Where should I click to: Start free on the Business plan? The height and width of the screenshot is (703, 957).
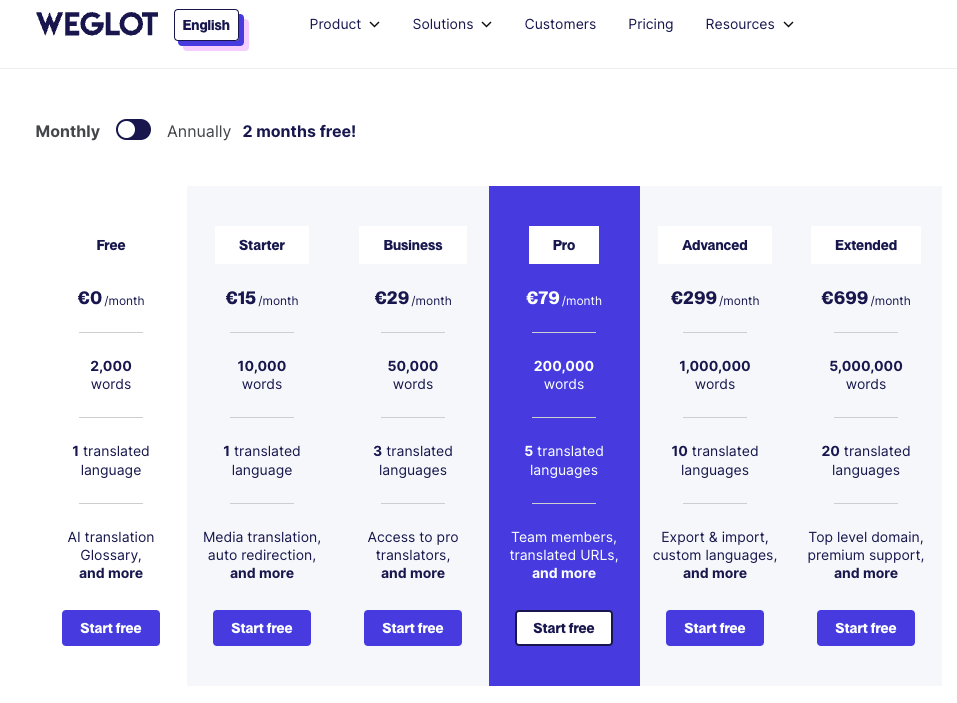coord(413,628)
